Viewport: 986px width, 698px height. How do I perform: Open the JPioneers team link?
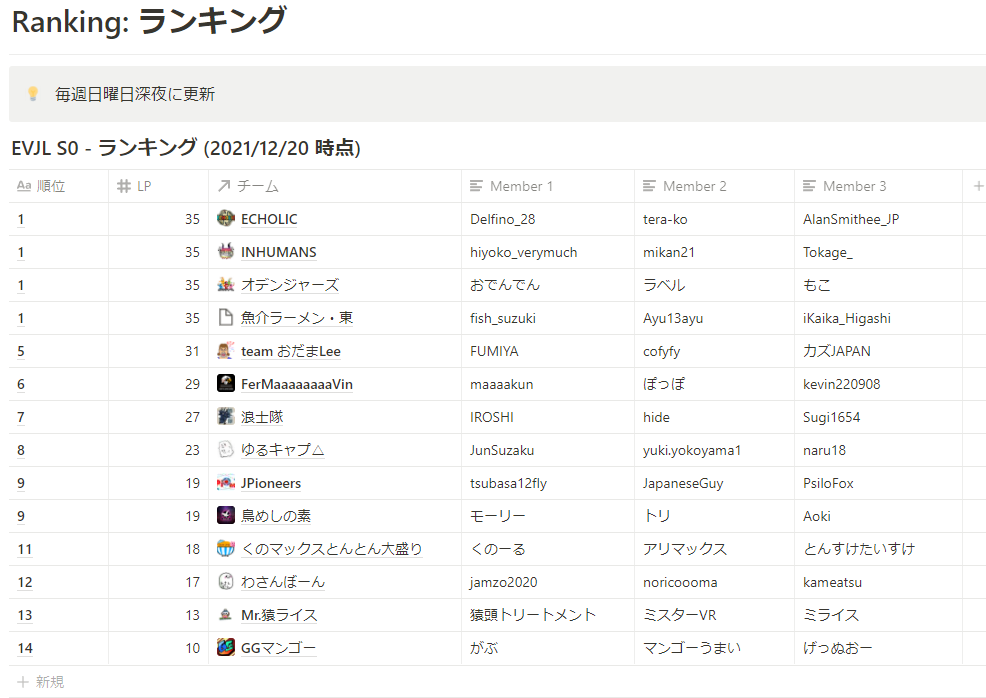coord(271,483)
